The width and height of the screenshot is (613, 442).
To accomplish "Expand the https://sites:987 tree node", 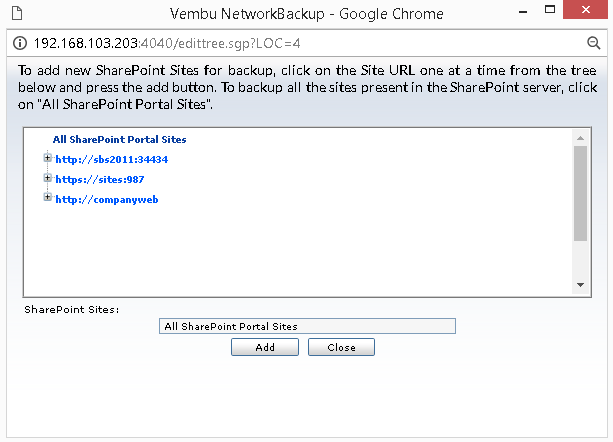I will pyautogui.click(x=48, y=178).
